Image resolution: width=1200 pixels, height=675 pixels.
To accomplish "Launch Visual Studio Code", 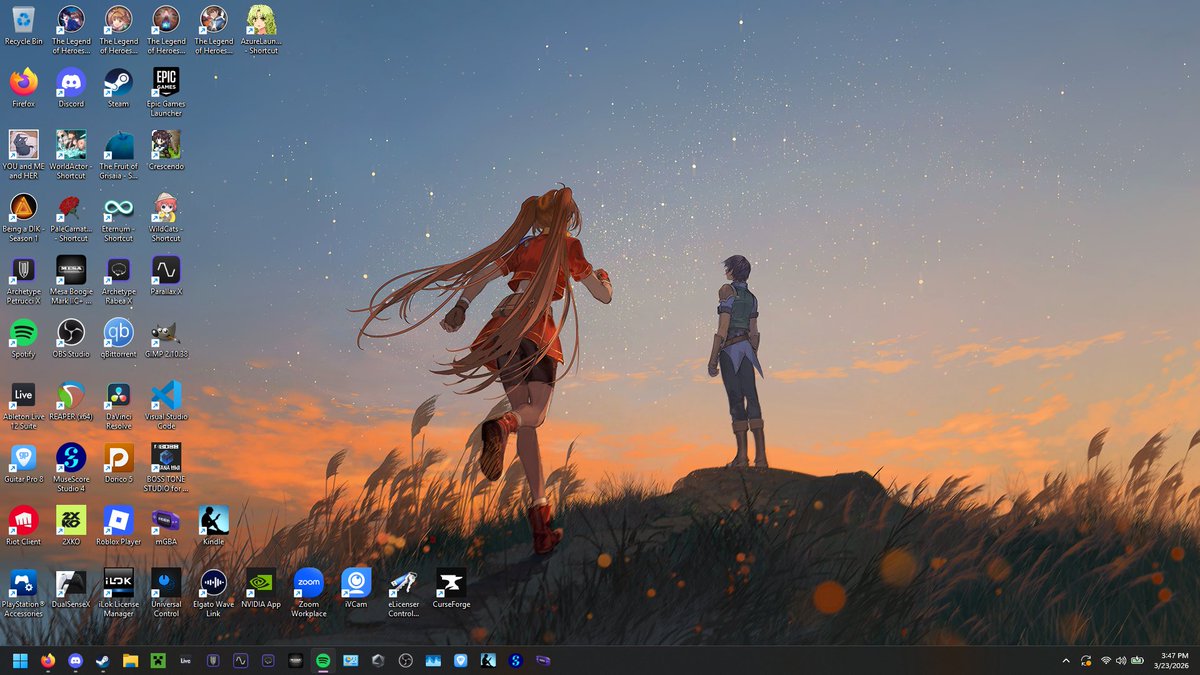I will [x=165, y=395].
